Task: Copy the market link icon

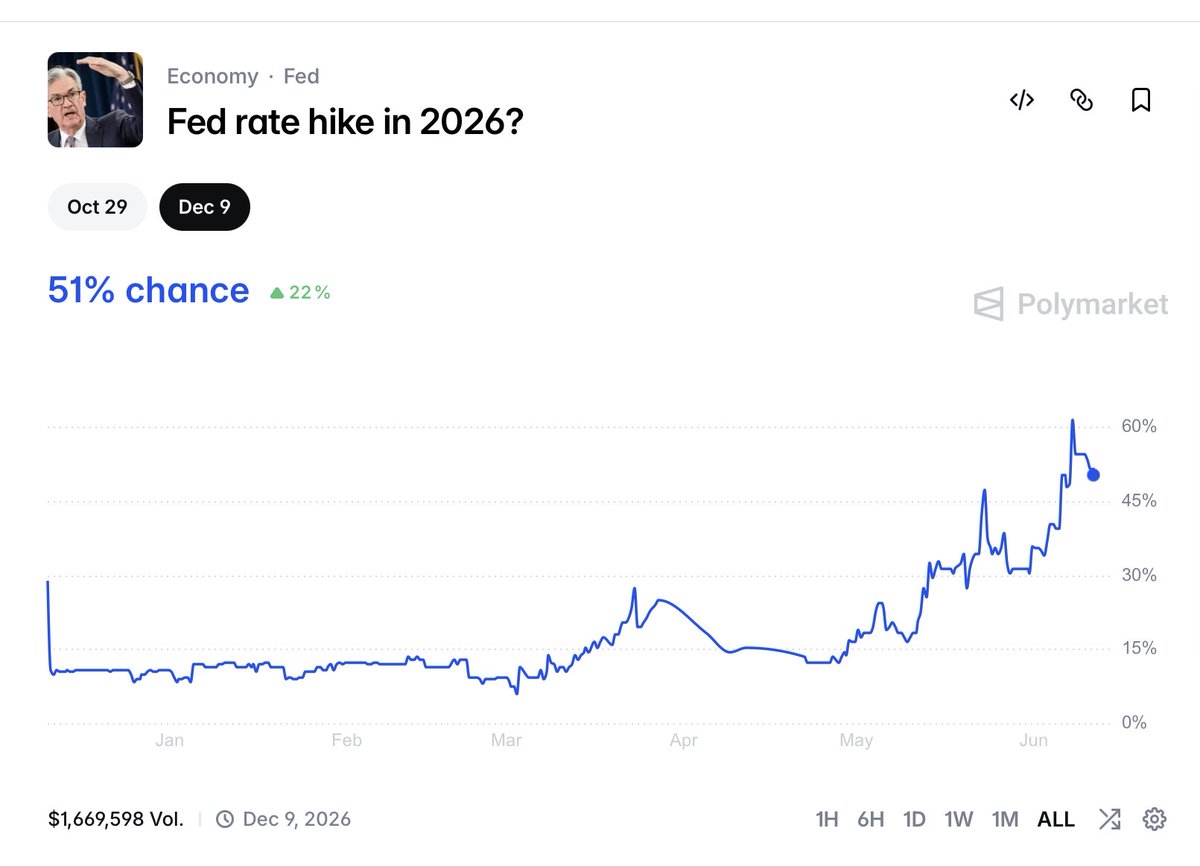Action: (1081, 100)
